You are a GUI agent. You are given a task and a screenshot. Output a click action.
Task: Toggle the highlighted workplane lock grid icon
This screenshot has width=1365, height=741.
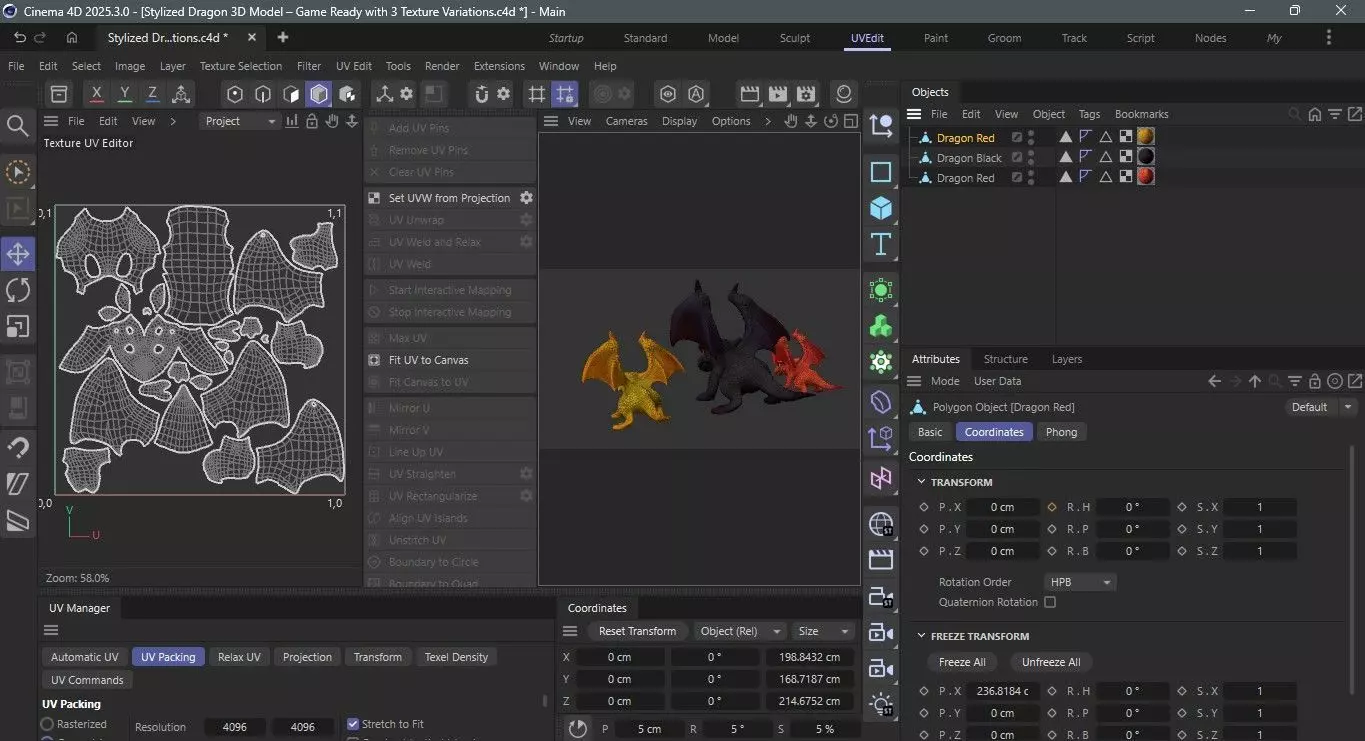pos(565,94)
